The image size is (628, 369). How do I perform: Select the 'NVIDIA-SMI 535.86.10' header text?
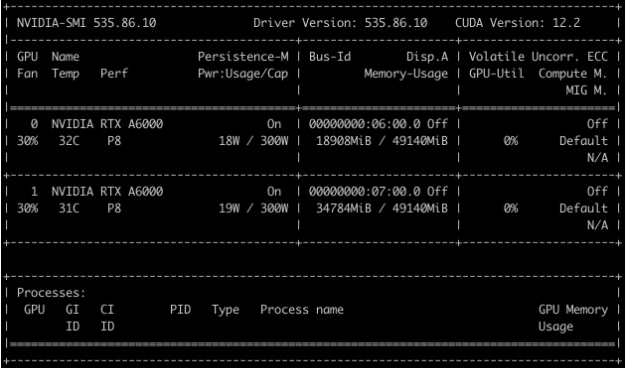pyautogui.click(x=87, y=23)
